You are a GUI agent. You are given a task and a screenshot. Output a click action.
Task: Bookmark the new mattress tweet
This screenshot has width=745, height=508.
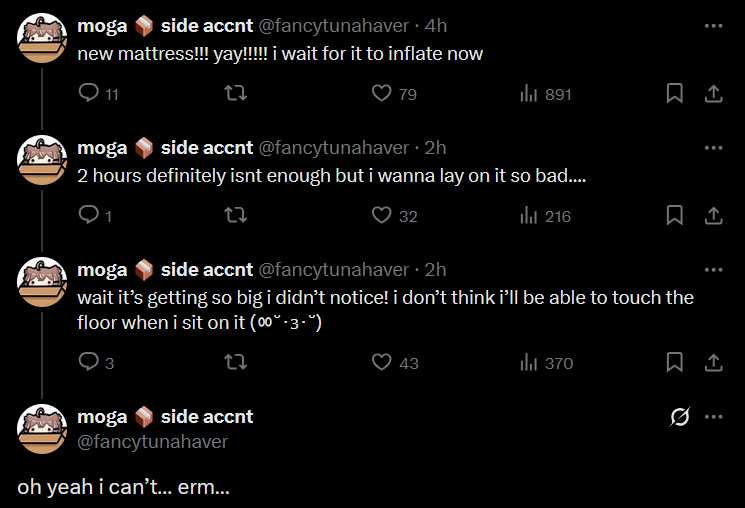[675, 93]
